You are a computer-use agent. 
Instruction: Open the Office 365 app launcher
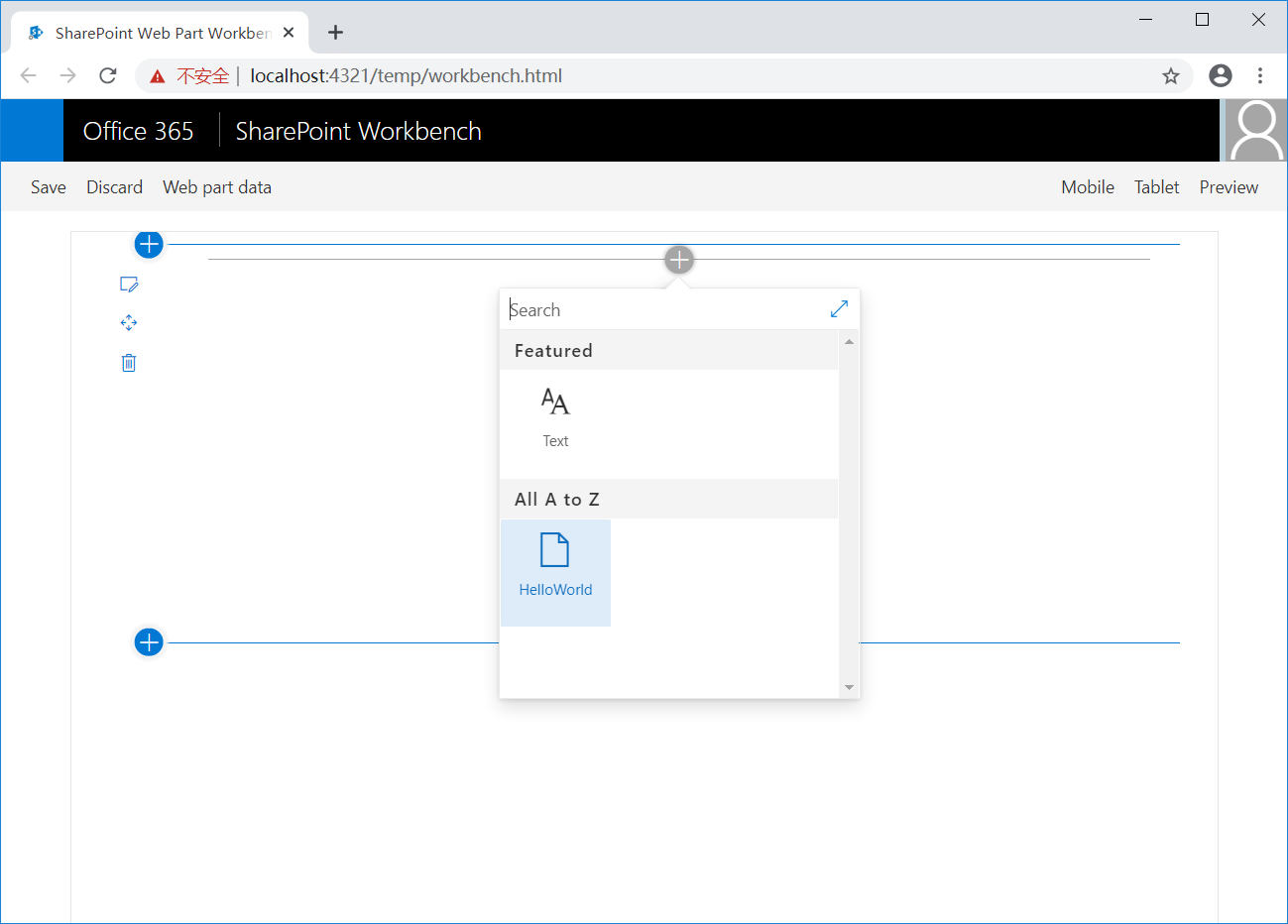tap(32, 131)
